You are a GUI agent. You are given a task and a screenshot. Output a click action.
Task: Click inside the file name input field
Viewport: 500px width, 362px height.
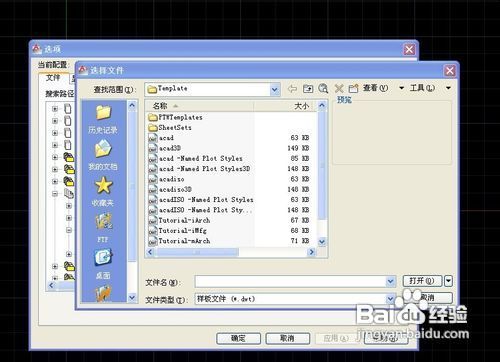[x=291, y=282]
